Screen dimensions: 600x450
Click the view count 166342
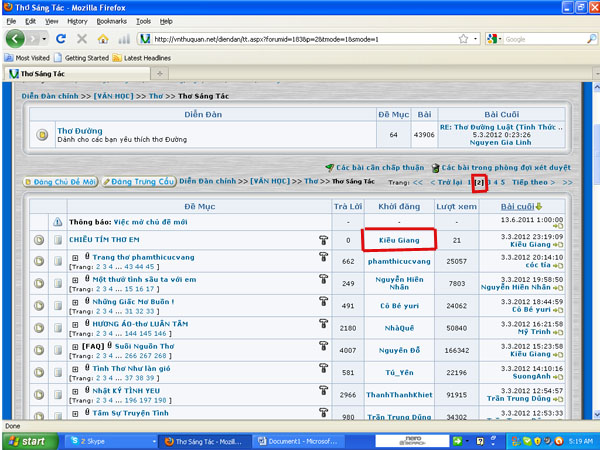457,351
